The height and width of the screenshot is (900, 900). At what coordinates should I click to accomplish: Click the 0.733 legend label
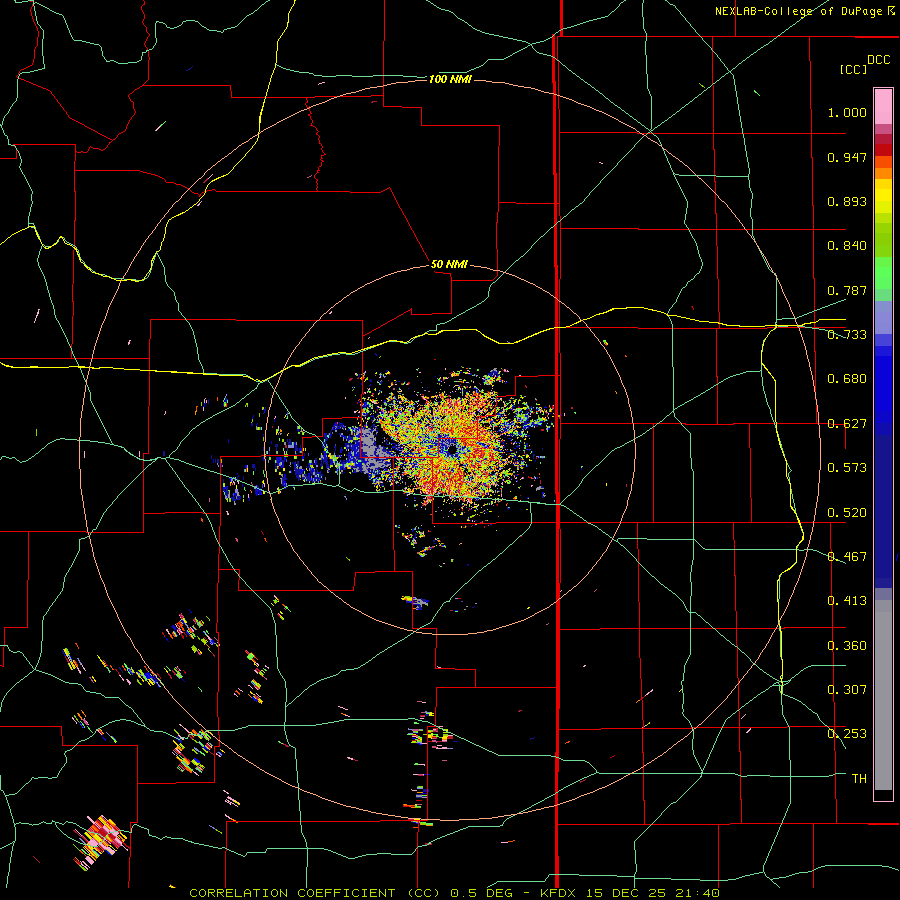pos(847,335)
